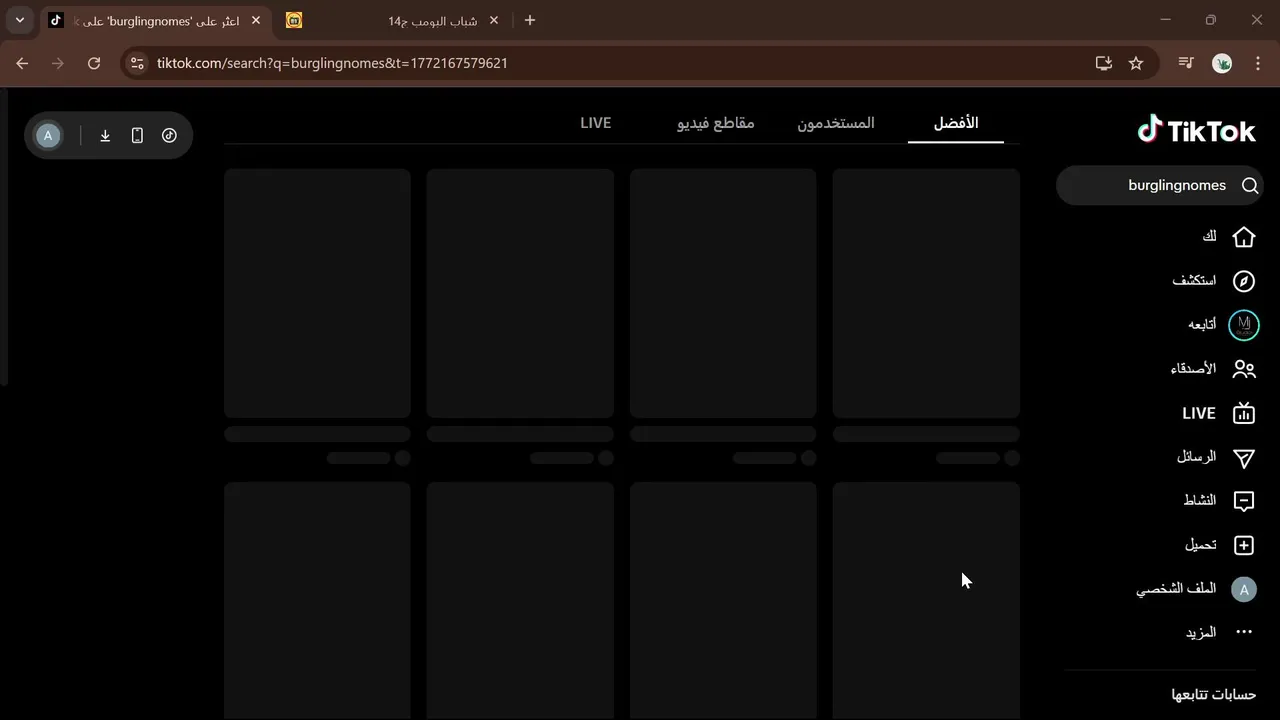Click الرسائل (Messages) label

(x=1197, y=457)
